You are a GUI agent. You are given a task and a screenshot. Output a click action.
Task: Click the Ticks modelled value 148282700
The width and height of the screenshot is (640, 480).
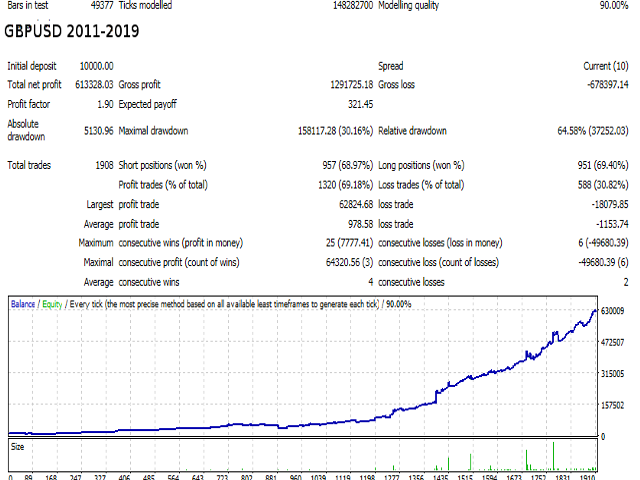coord(353,5)
